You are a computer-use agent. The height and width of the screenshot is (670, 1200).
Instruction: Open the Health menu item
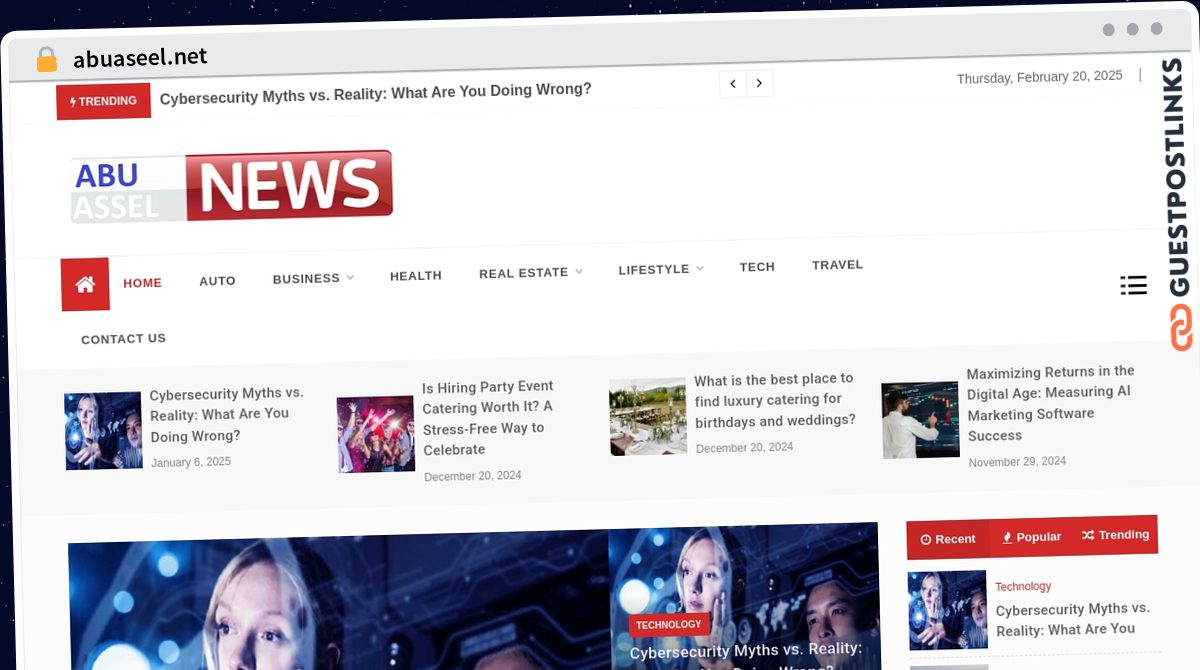[416, 275]
